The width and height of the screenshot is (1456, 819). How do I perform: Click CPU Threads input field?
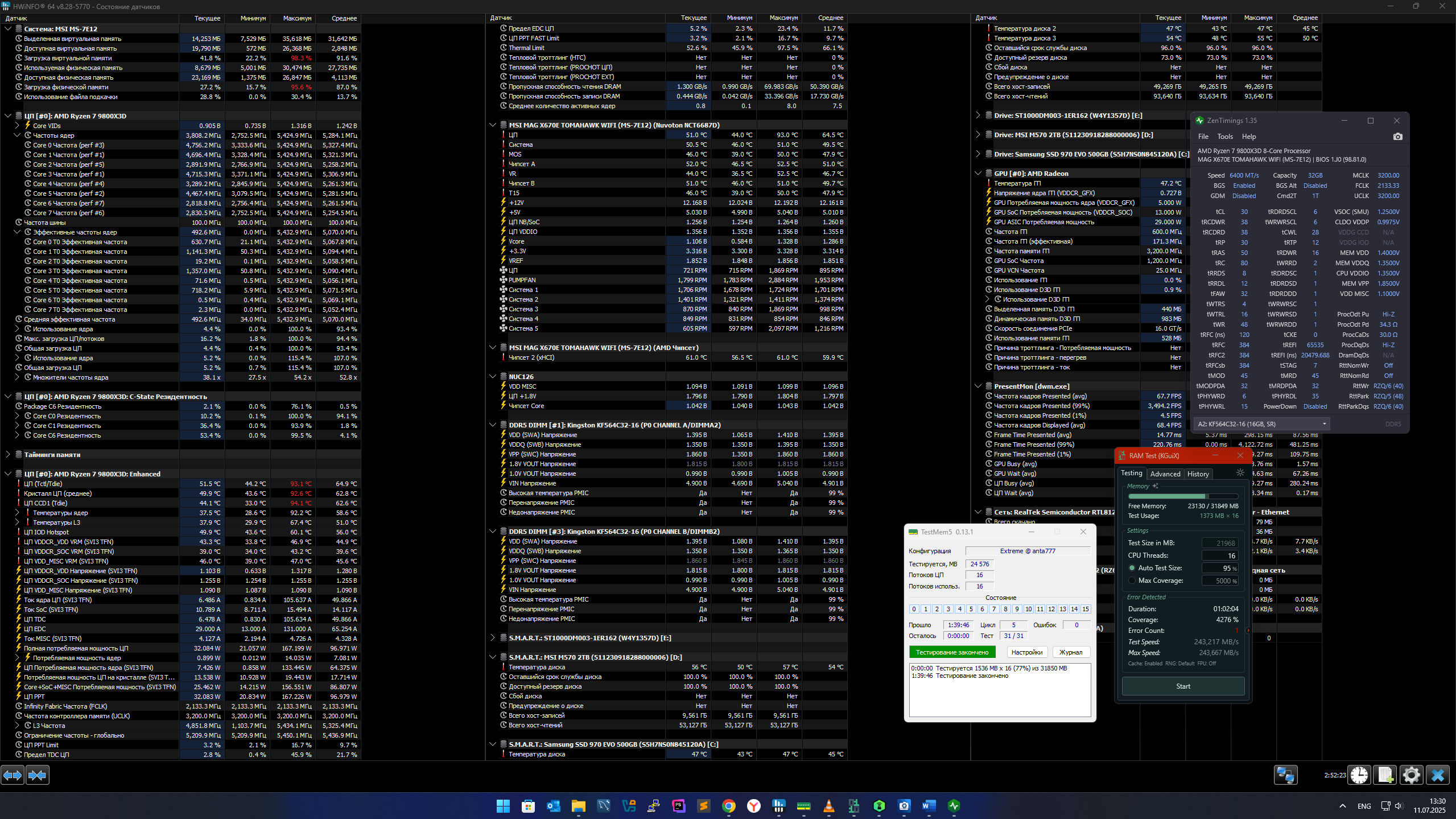pyautogui.click(x=1219, y=555)
